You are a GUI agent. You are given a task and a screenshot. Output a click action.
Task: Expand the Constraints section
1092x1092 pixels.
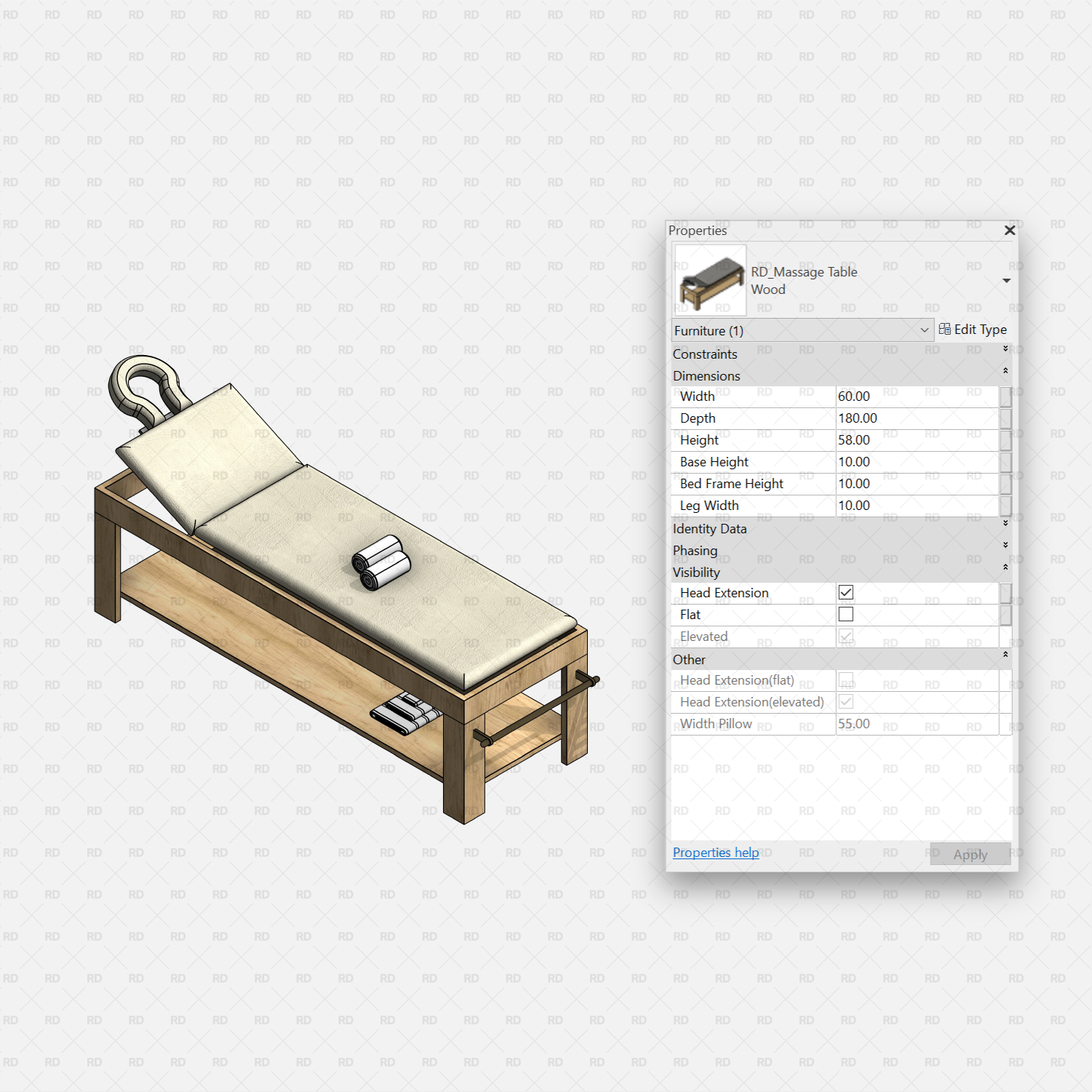point(1005,348)
